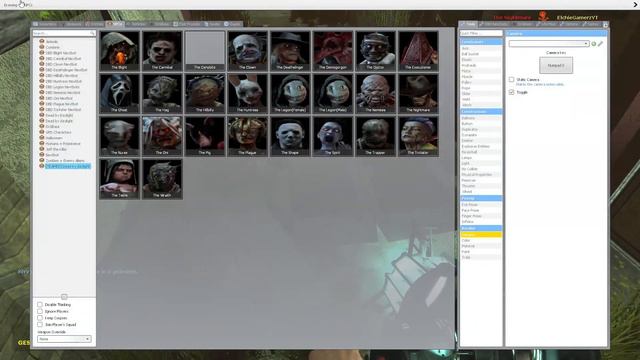Switch to the Weapons tab
This screenshot has height=360, width=640.
click(71, 24)
